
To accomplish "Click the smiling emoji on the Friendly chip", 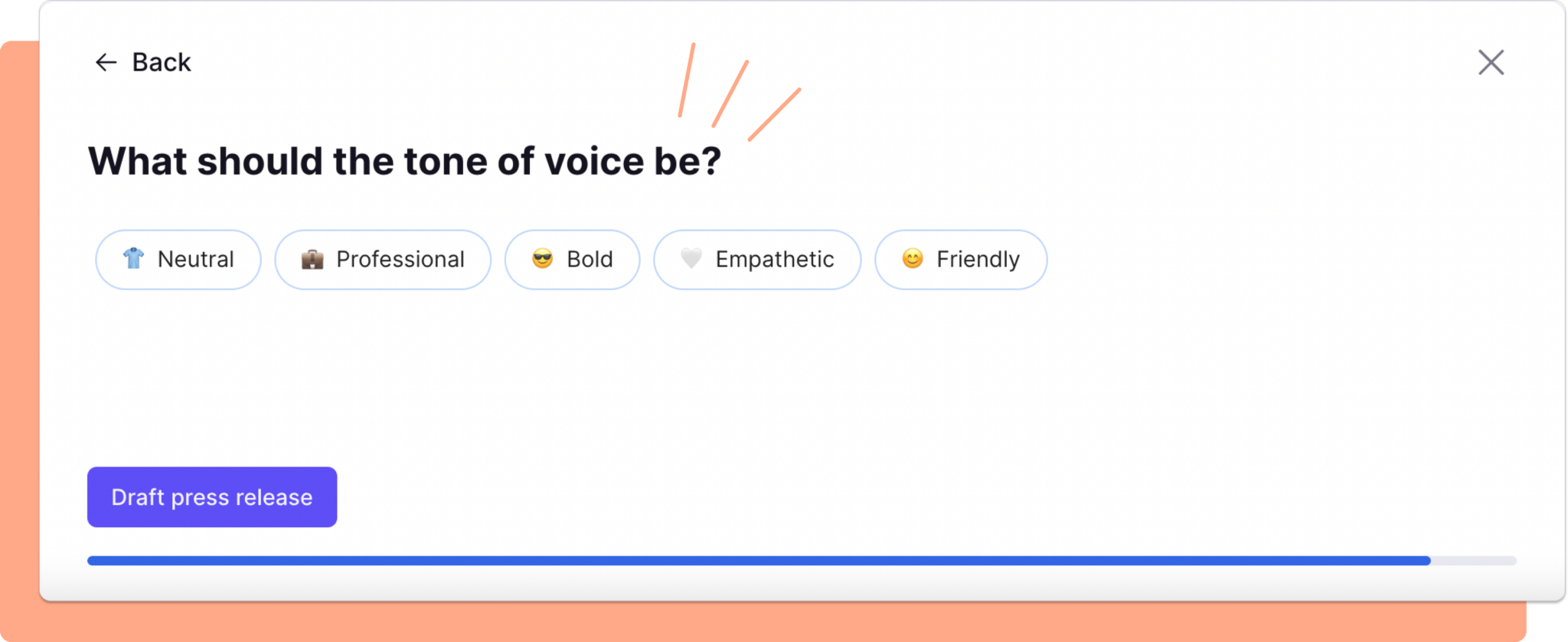I will 912,260.
